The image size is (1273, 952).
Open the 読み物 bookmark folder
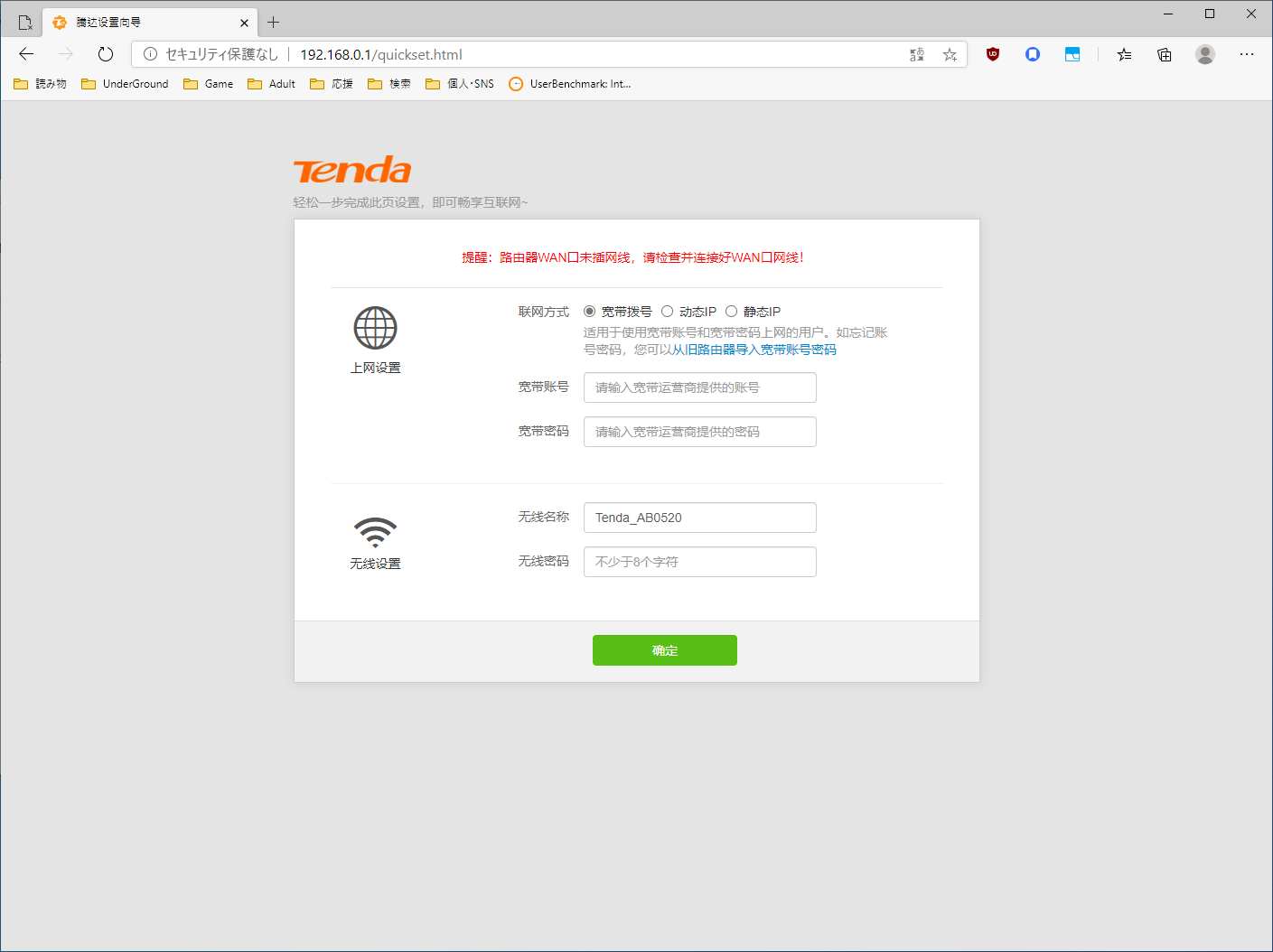41,84
